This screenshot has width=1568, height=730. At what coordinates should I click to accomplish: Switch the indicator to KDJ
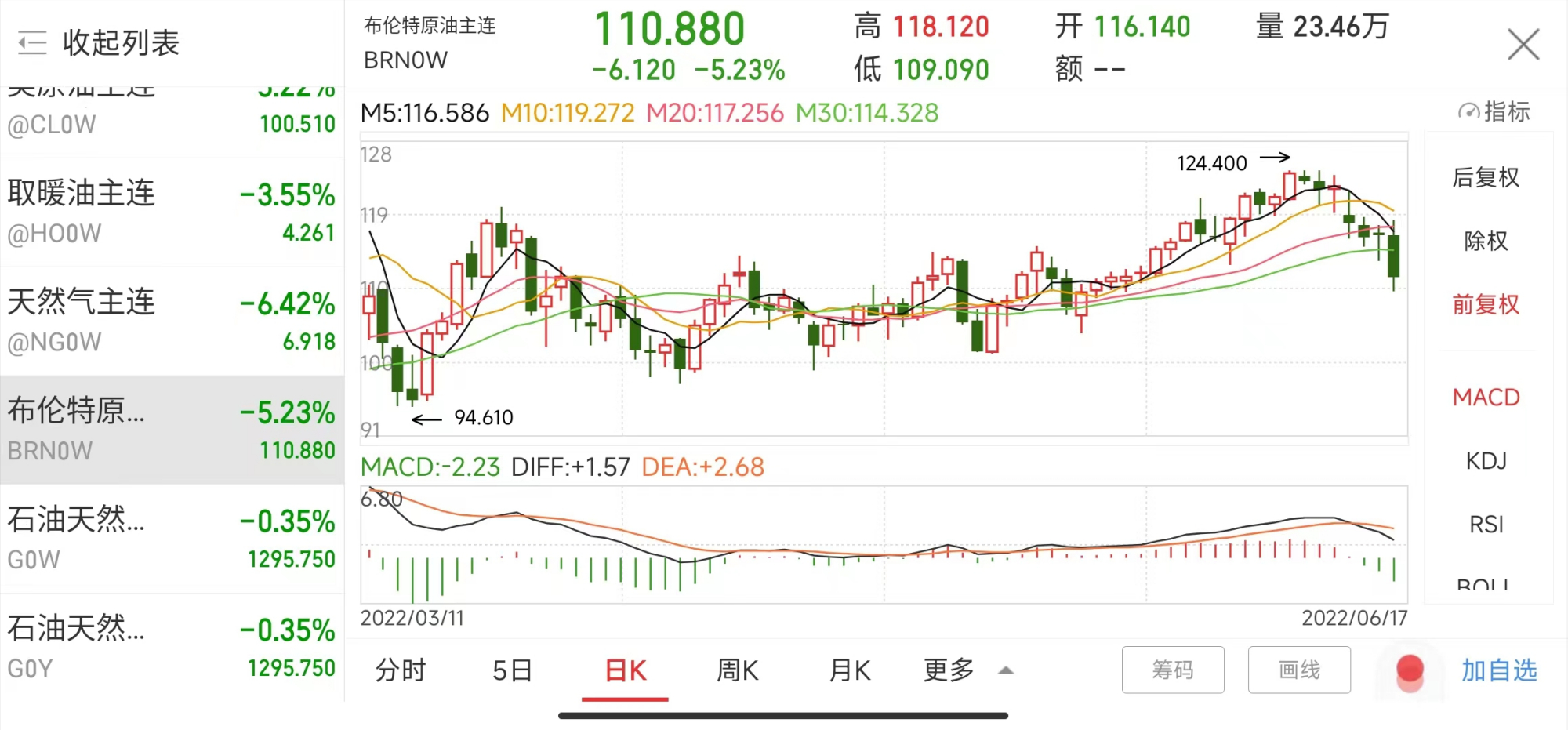click(1486, 461)
